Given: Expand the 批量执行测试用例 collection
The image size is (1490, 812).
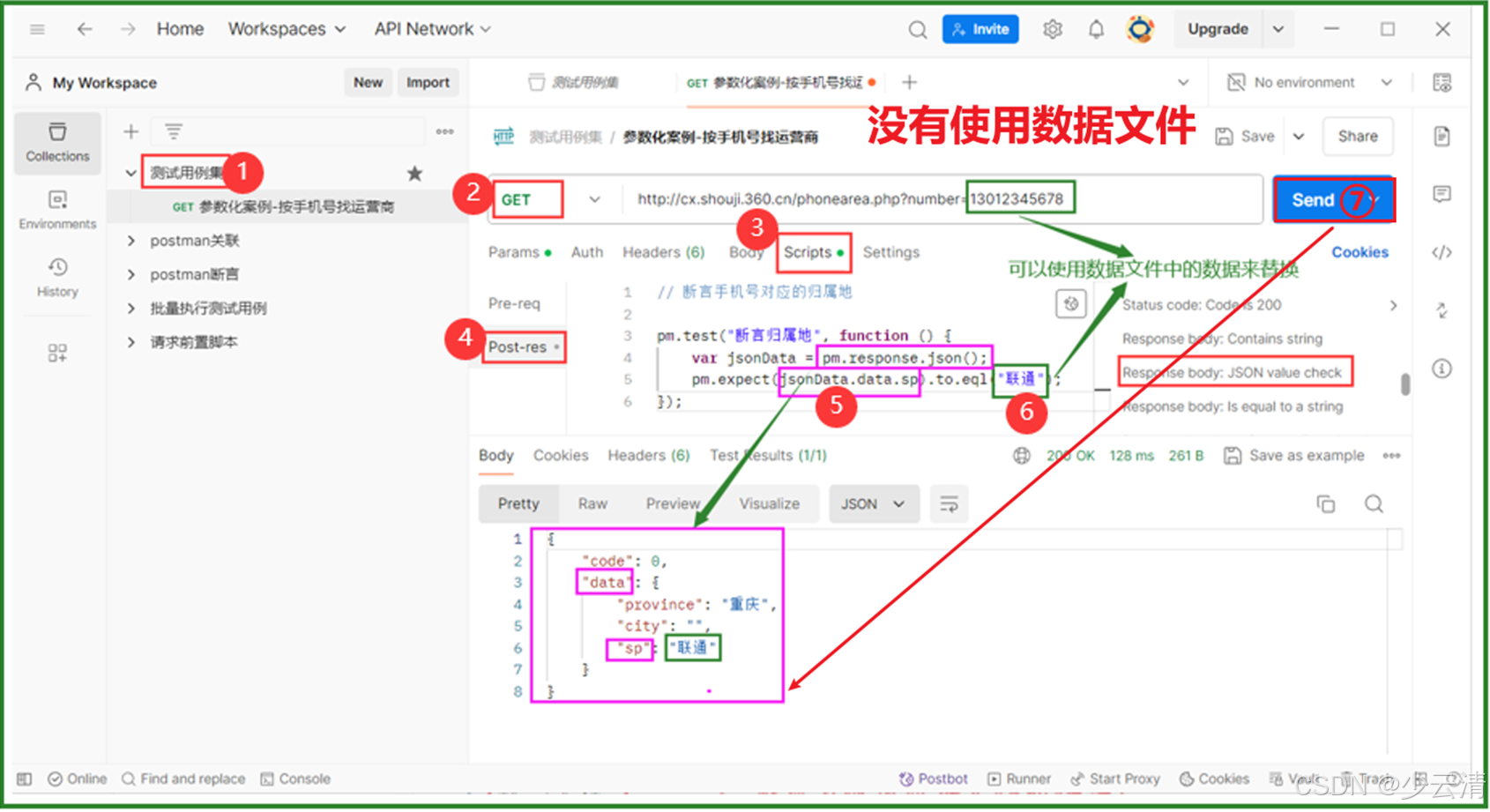Looking at the screenshot, I should 130,309.
